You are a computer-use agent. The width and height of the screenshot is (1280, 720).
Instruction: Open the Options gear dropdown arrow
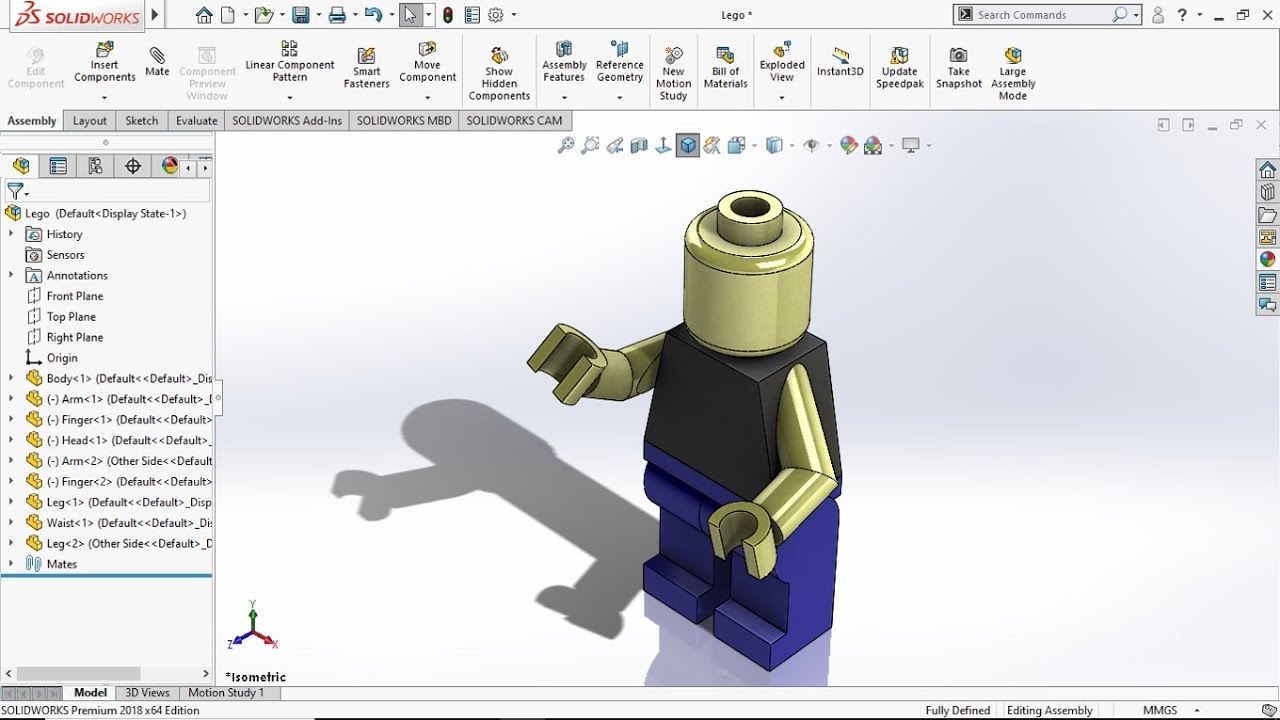point(514,15)
